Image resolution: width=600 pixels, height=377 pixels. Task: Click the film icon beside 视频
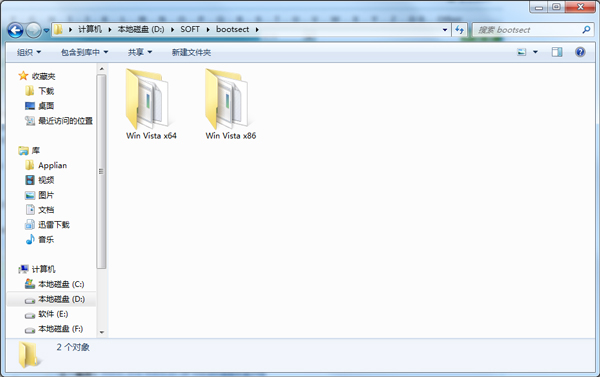coord(30,180)
